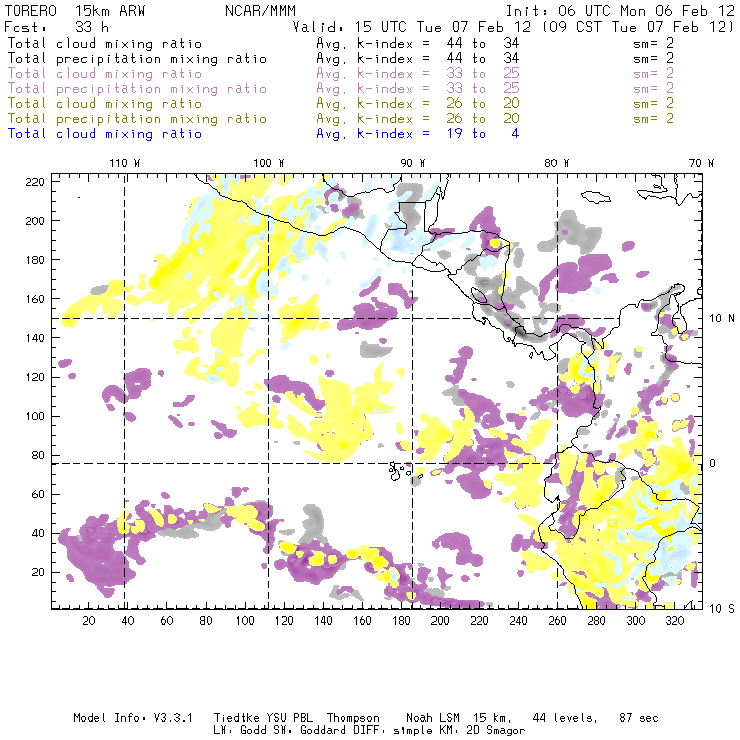The height and width of the screenshot is (740, 740).
Task: Click "sm= 2" in the olive precipitation mixing ratio row
Action: click(x=654, y=118)
